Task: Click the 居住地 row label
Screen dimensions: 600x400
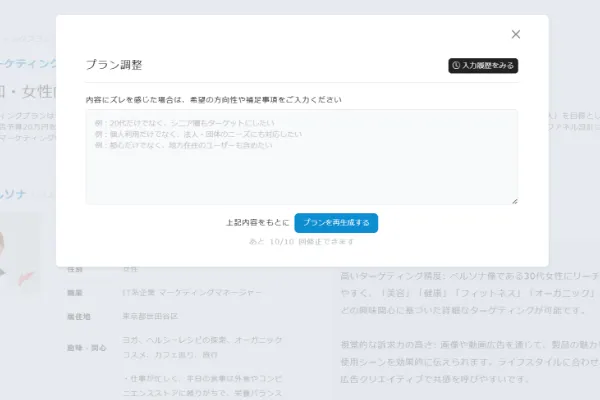Action: pyautogui.click(x=77, y=316)
